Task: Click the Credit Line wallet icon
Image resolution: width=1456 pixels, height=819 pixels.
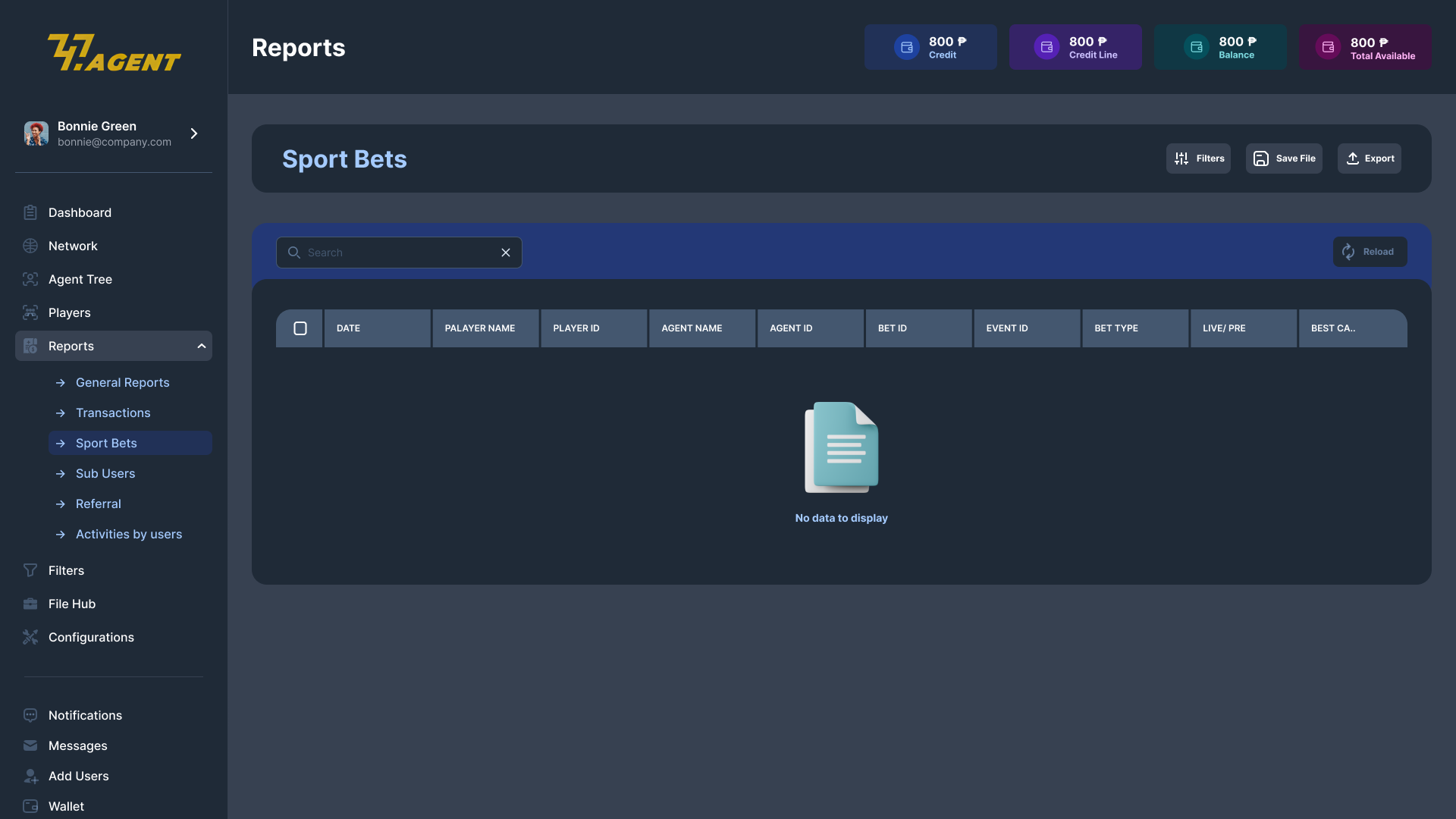Action: click(x=1046, y=47)
